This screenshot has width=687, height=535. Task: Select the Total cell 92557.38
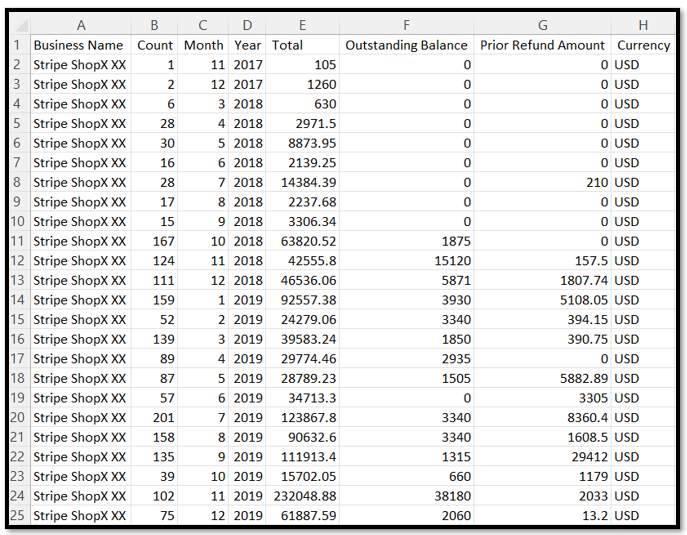pyautogui.click(x=302, y=300)
